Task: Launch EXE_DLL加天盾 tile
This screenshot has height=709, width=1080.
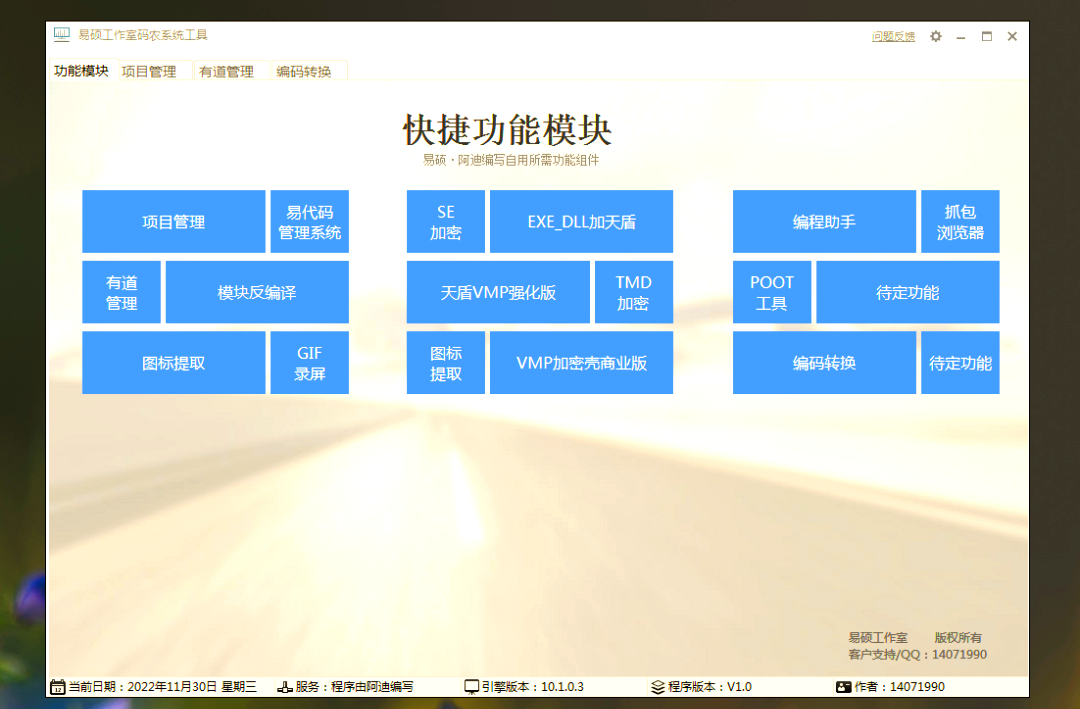Action: pos(581,222)
